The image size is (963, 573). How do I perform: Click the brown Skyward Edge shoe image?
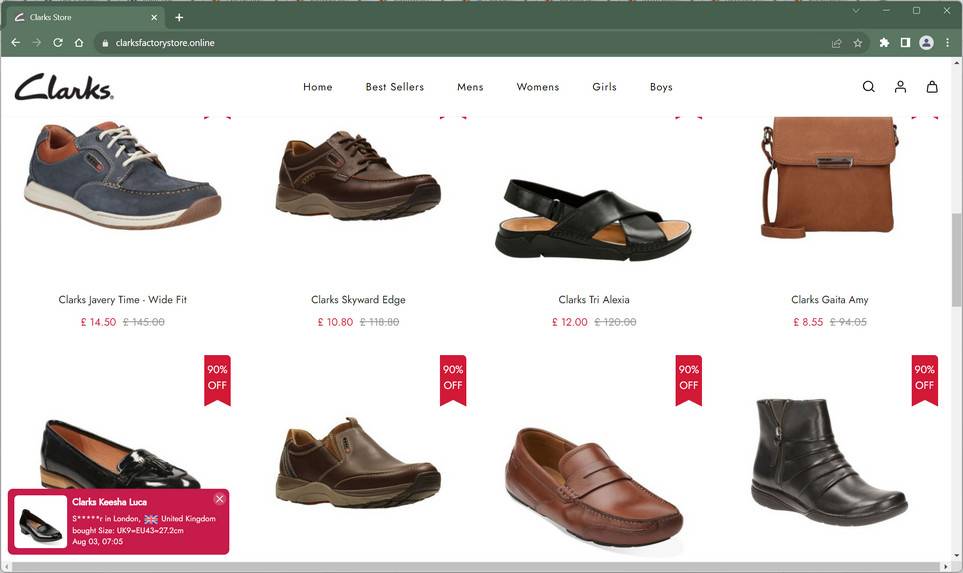coord(358,174)
